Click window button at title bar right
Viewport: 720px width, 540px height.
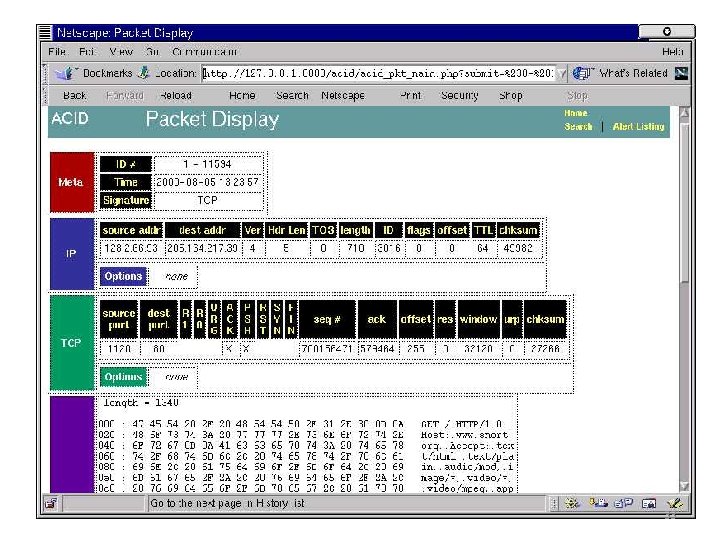(667, 31)
